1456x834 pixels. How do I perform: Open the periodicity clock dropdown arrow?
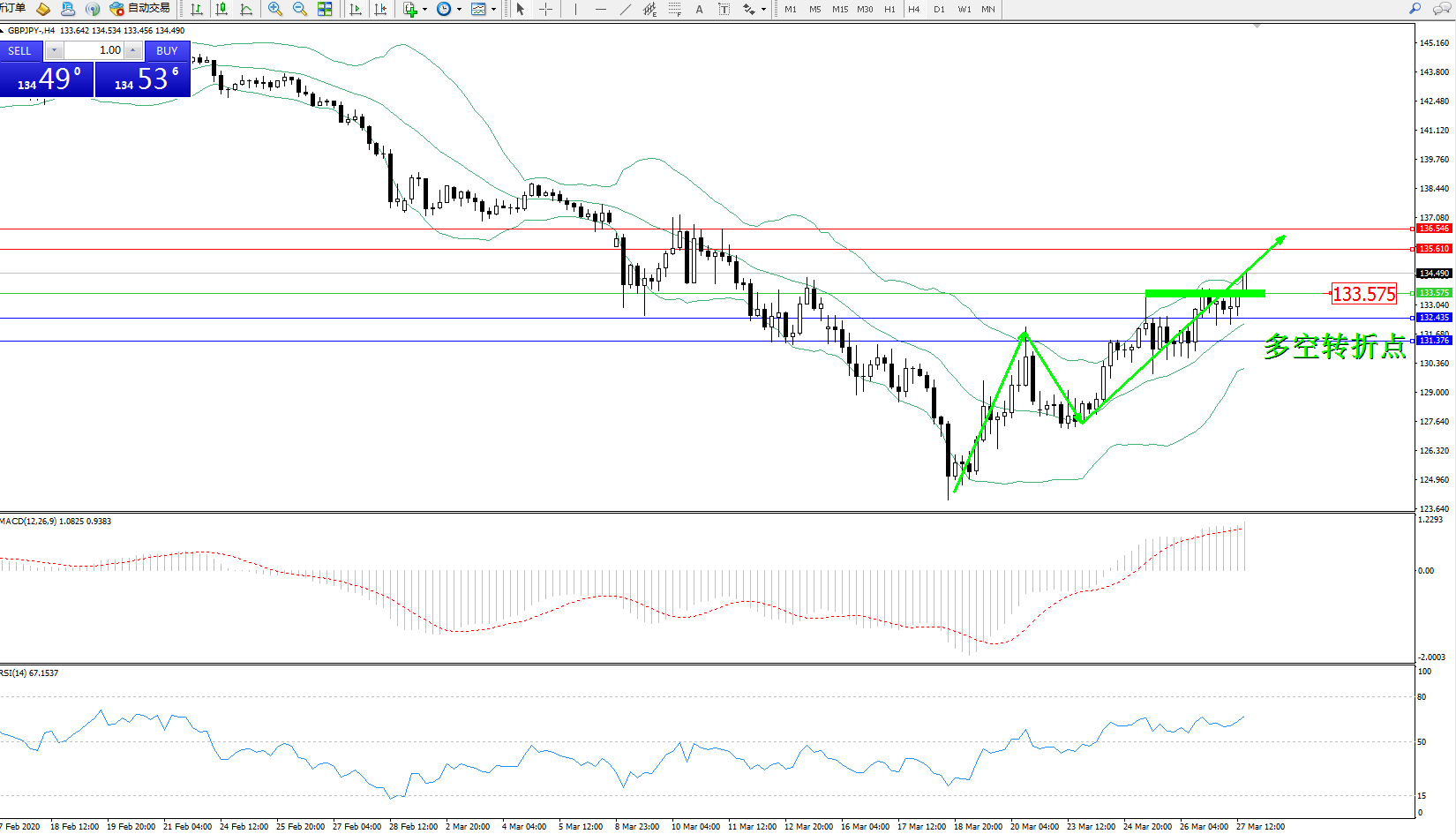point(459,10)
